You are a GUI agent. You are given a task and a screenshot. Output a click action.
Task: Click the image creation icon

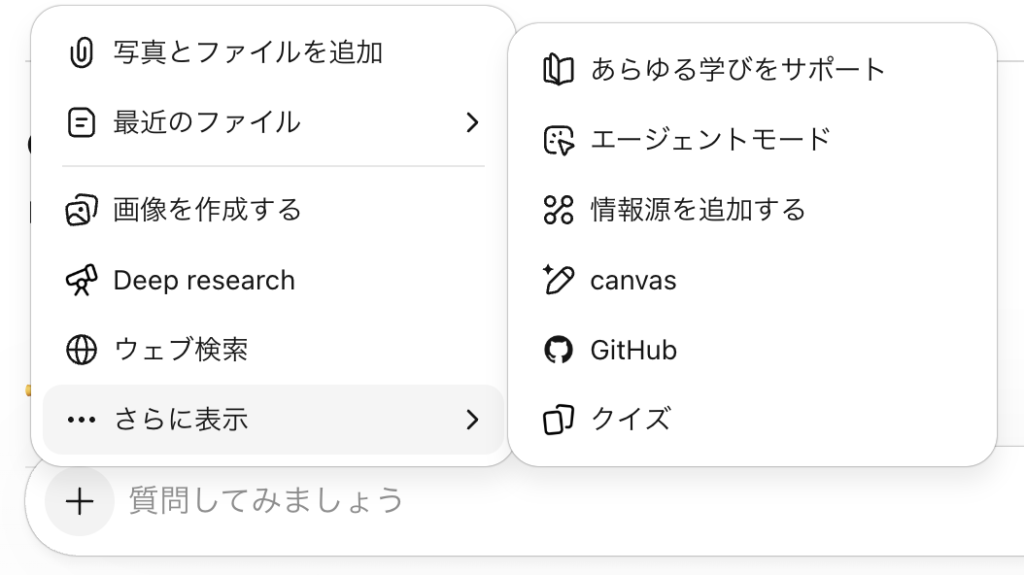pos(81,210)
